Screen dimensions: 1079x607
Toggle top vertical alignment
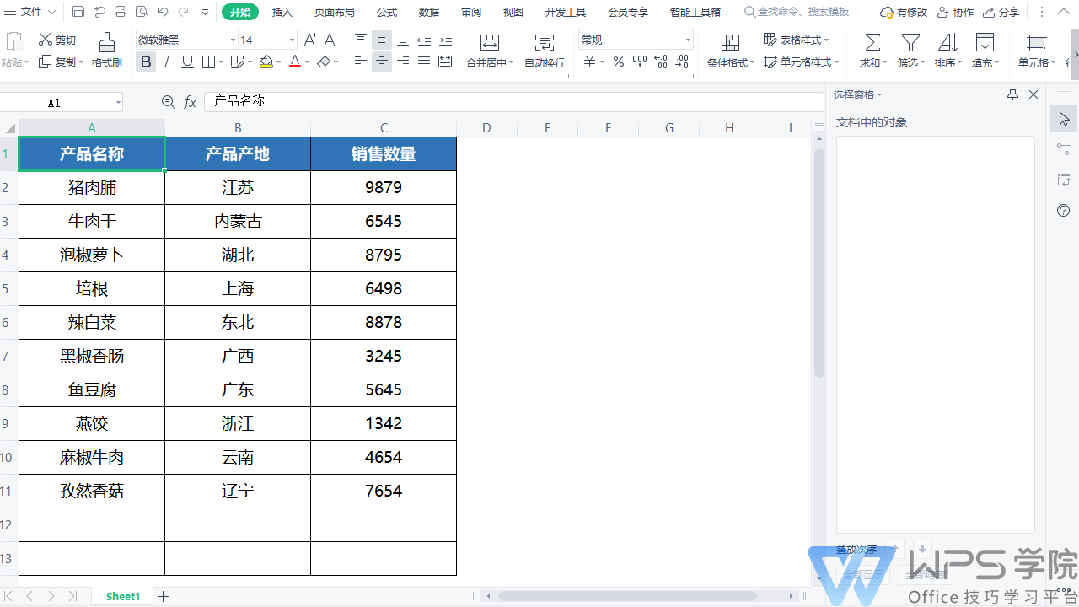[x=361, y=40]
